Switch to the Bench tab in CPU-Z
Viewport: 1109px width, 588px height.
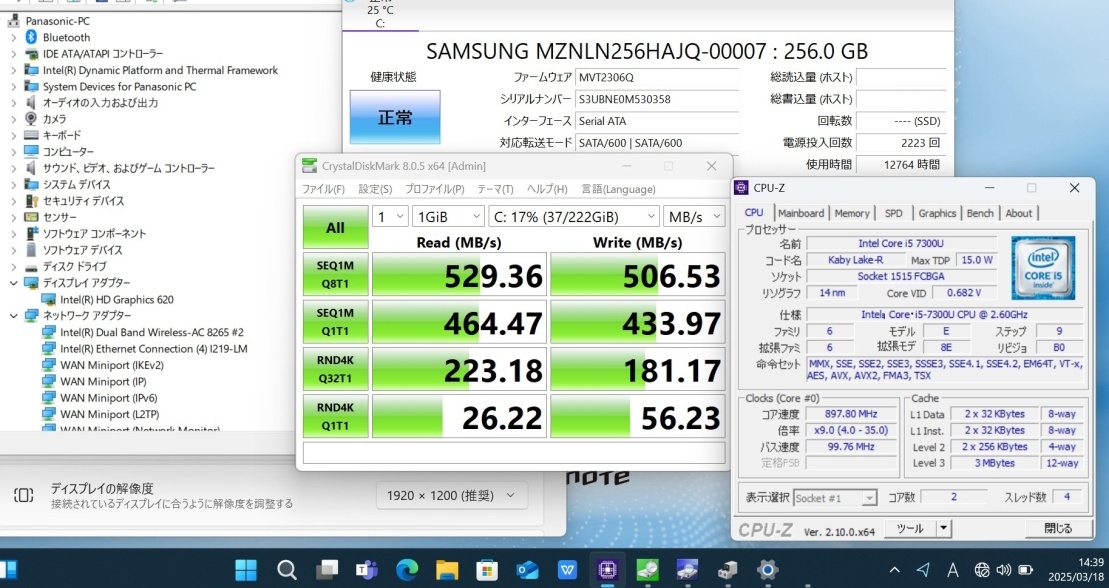tap(980, 213)
